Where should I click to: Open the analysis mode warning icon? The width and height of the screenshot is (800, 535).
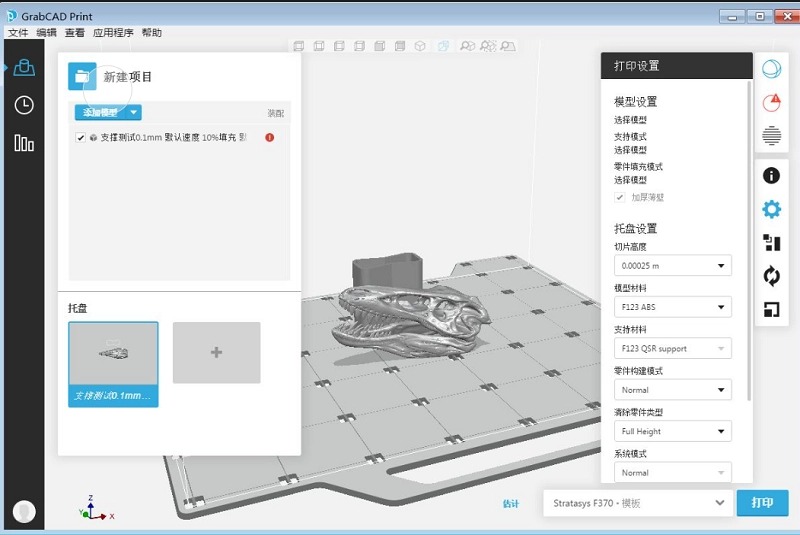coord(771,102)
